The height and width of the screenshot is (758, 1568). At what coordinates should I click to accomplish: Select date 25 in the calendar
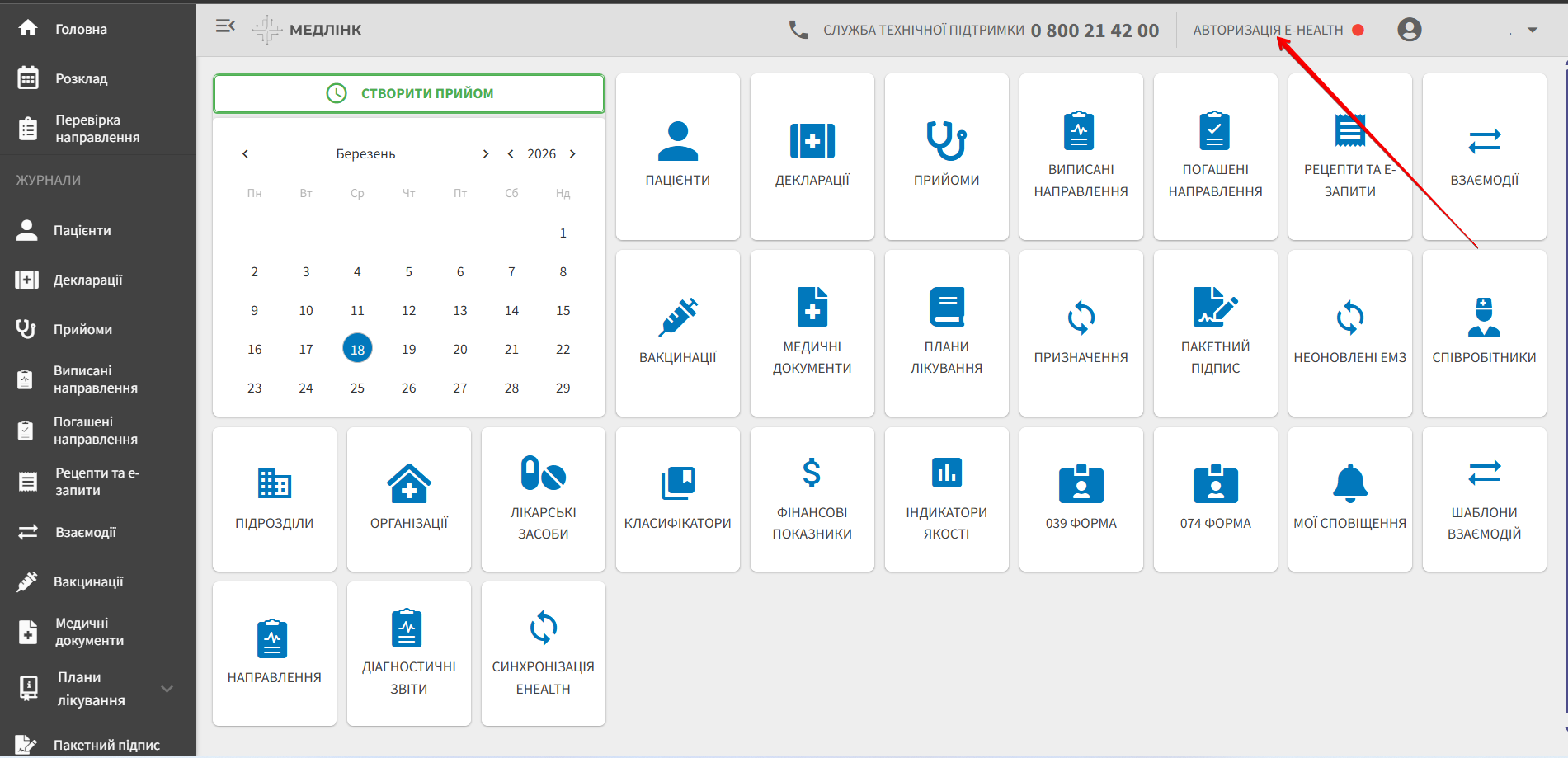(357, 388)
